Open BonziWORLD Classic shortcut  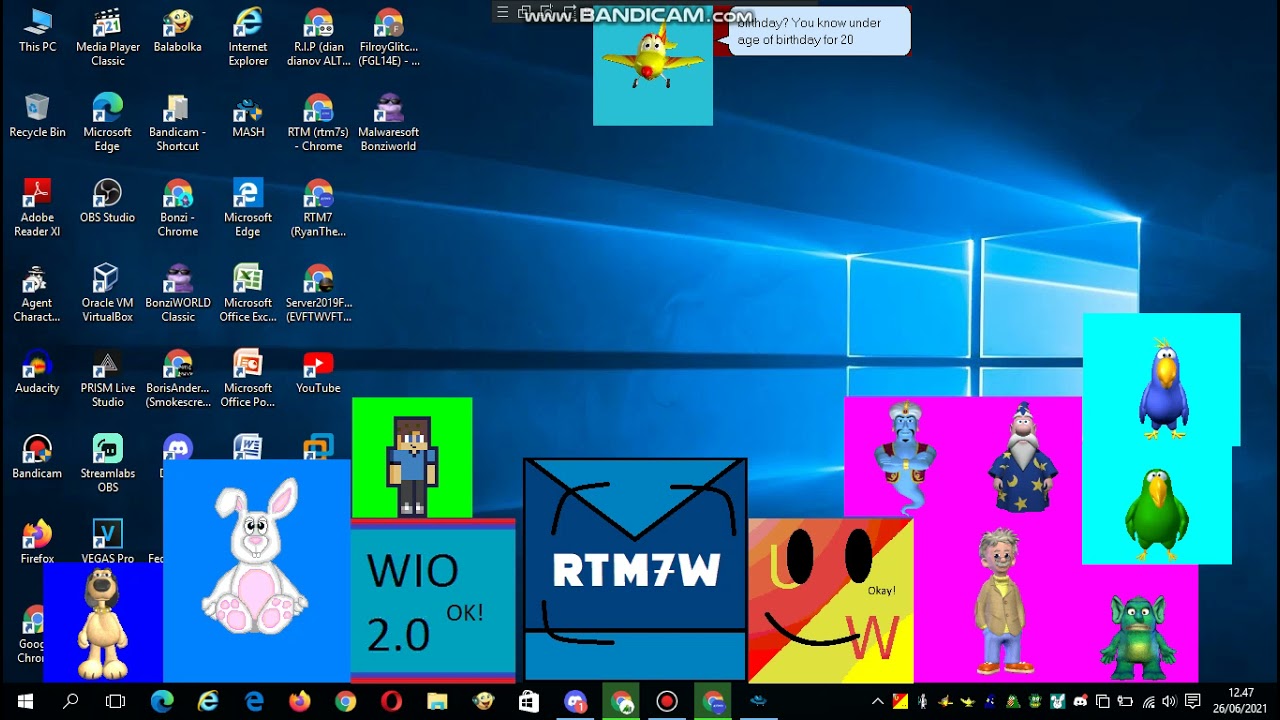pos(177,293)
